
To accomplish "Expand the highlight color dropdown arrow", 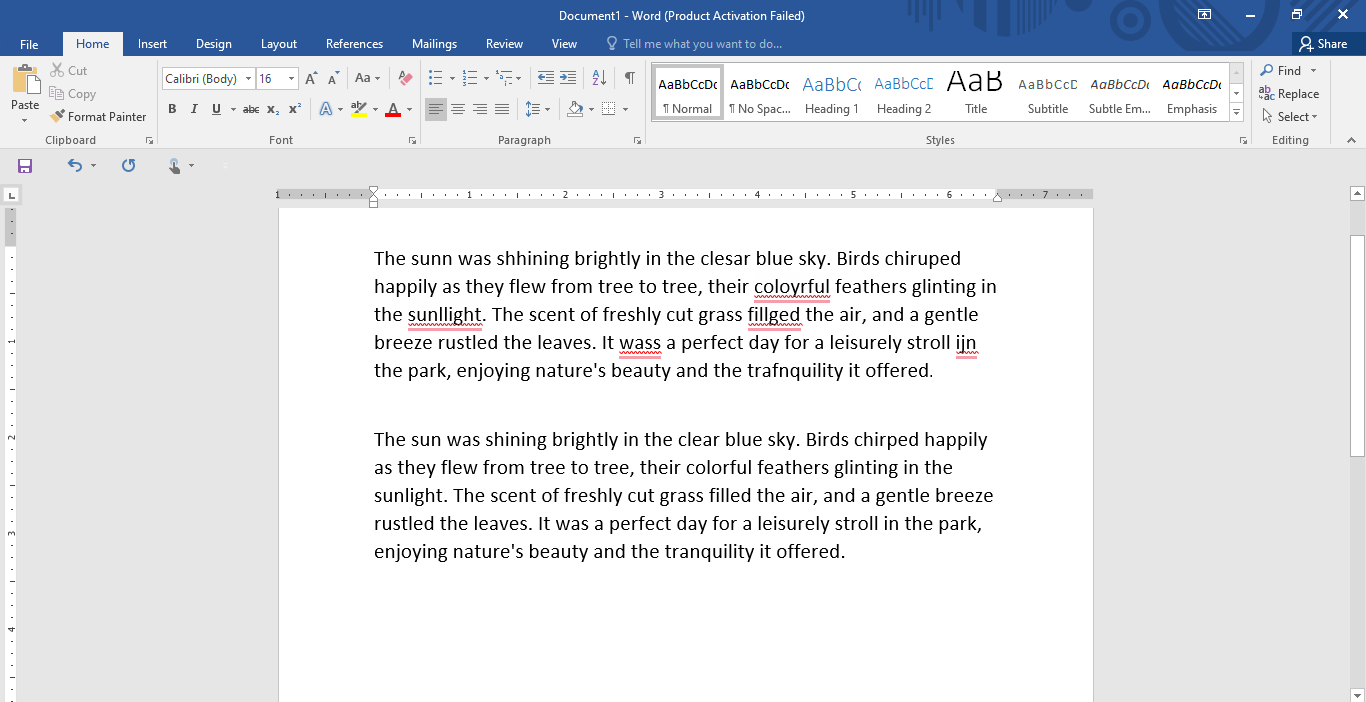I will pos(375,109).
